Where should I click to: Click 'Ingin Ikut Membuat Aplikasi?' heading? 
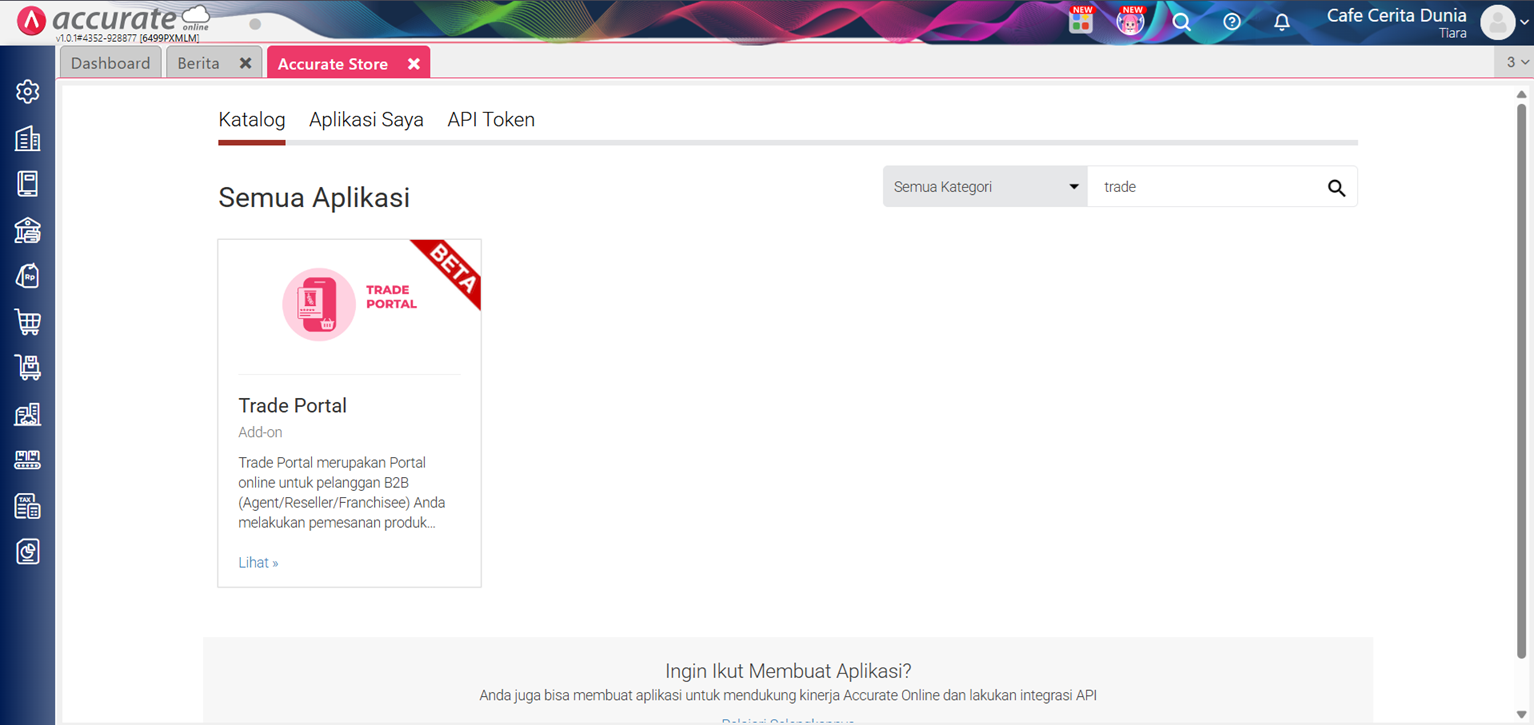pyautogui.click(x=788, y=671)
